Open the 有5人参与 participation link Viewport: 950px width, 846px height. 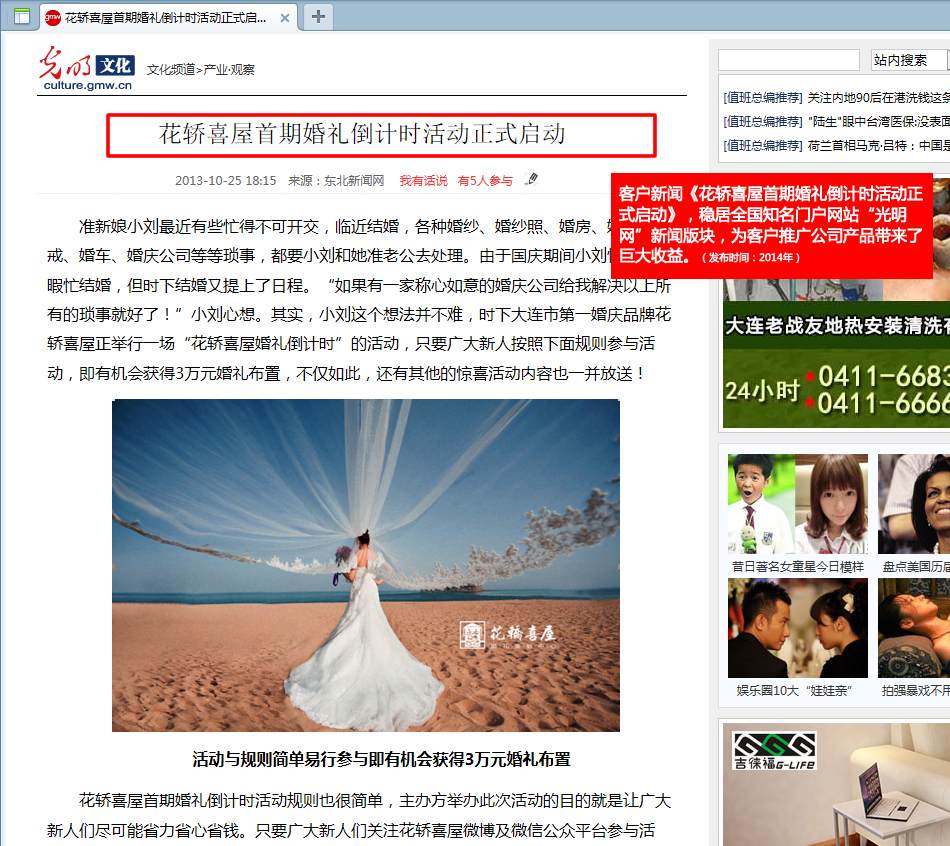click(x=485, y=181)
